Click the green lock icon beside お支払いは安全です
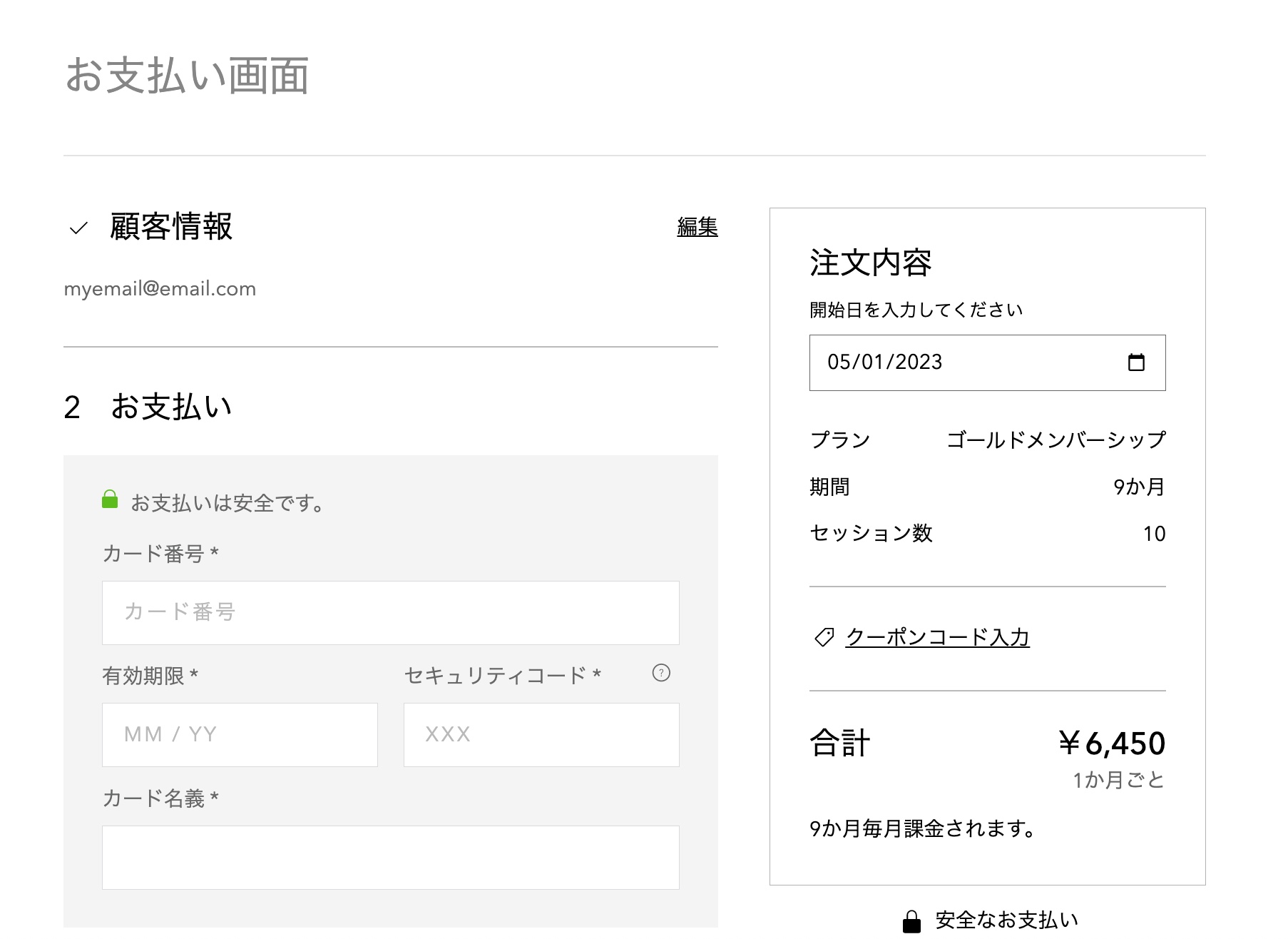This screenshot has width=1288, height=939. 110,499
